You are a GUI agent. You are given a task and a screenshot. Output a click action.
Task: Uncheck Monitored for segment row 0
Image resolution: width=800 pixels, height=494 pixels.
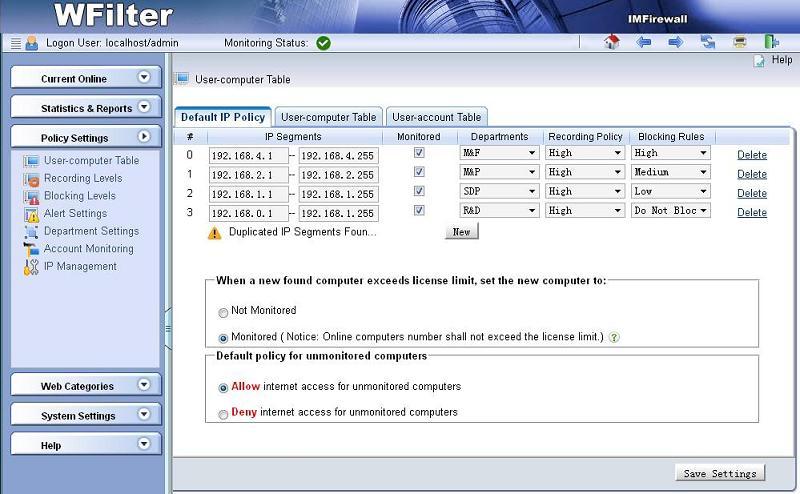pos(419,153)
